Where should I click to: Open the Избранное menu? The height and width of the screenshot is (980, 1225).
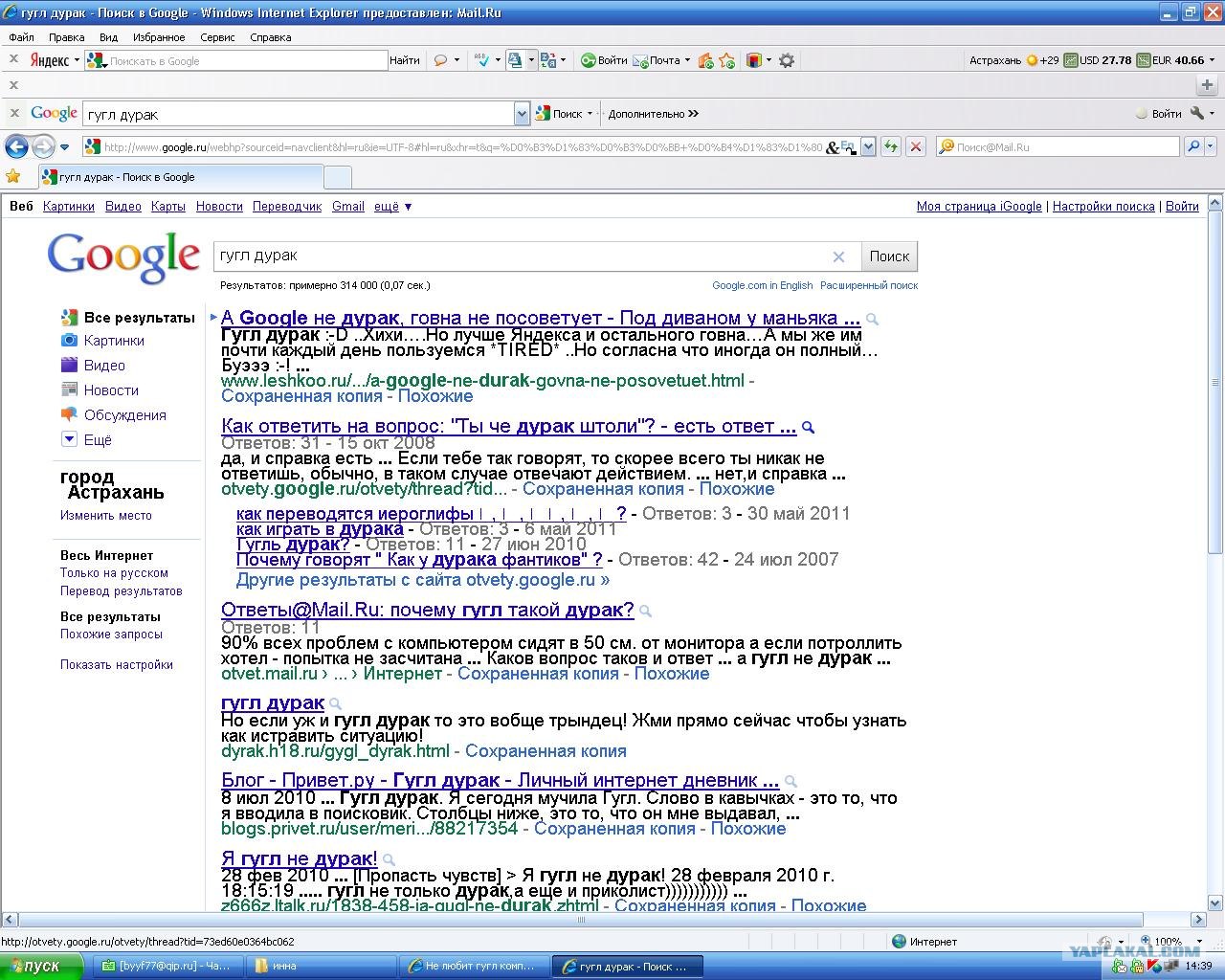coord(159,37)
